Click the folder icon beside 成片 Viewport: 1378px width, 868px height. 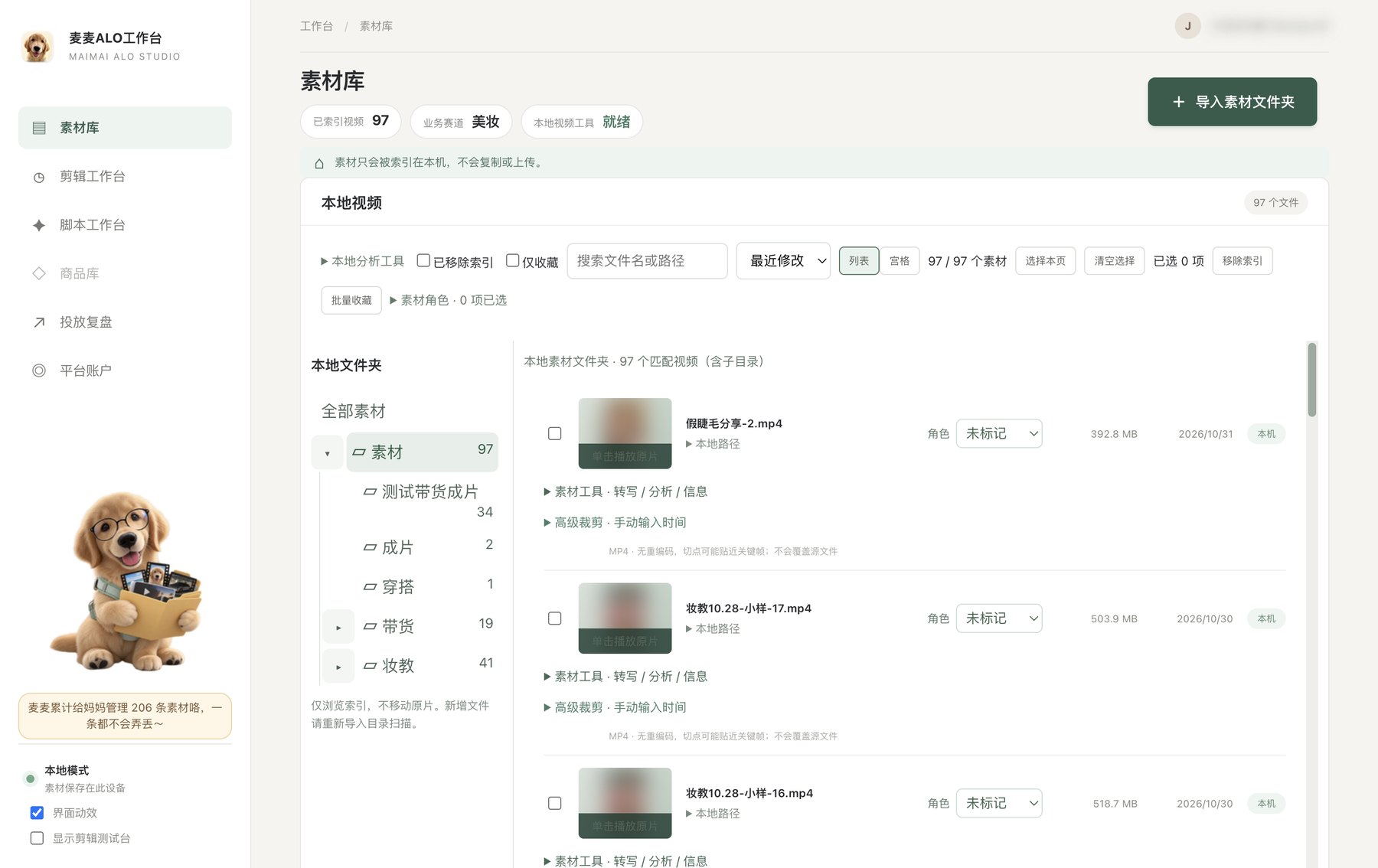(x=370, y=547)
